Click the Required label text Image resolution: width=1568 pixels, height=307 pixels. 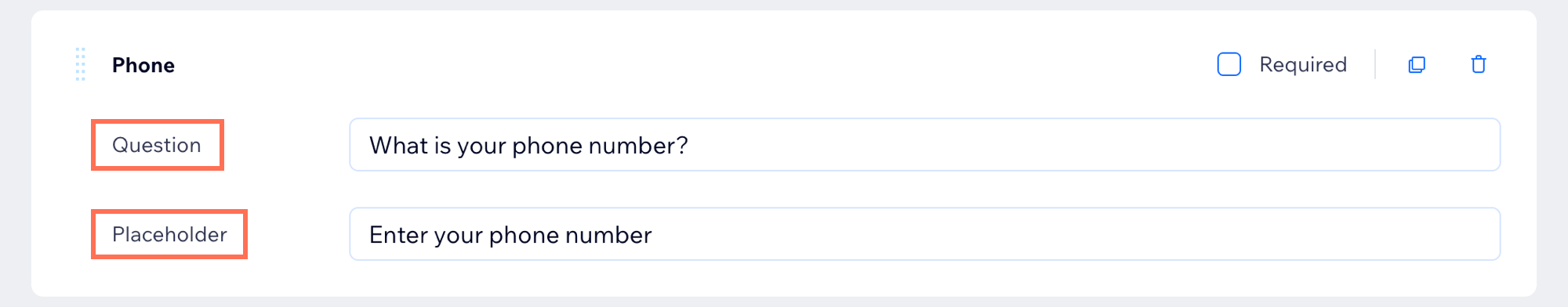[1303, 64]
